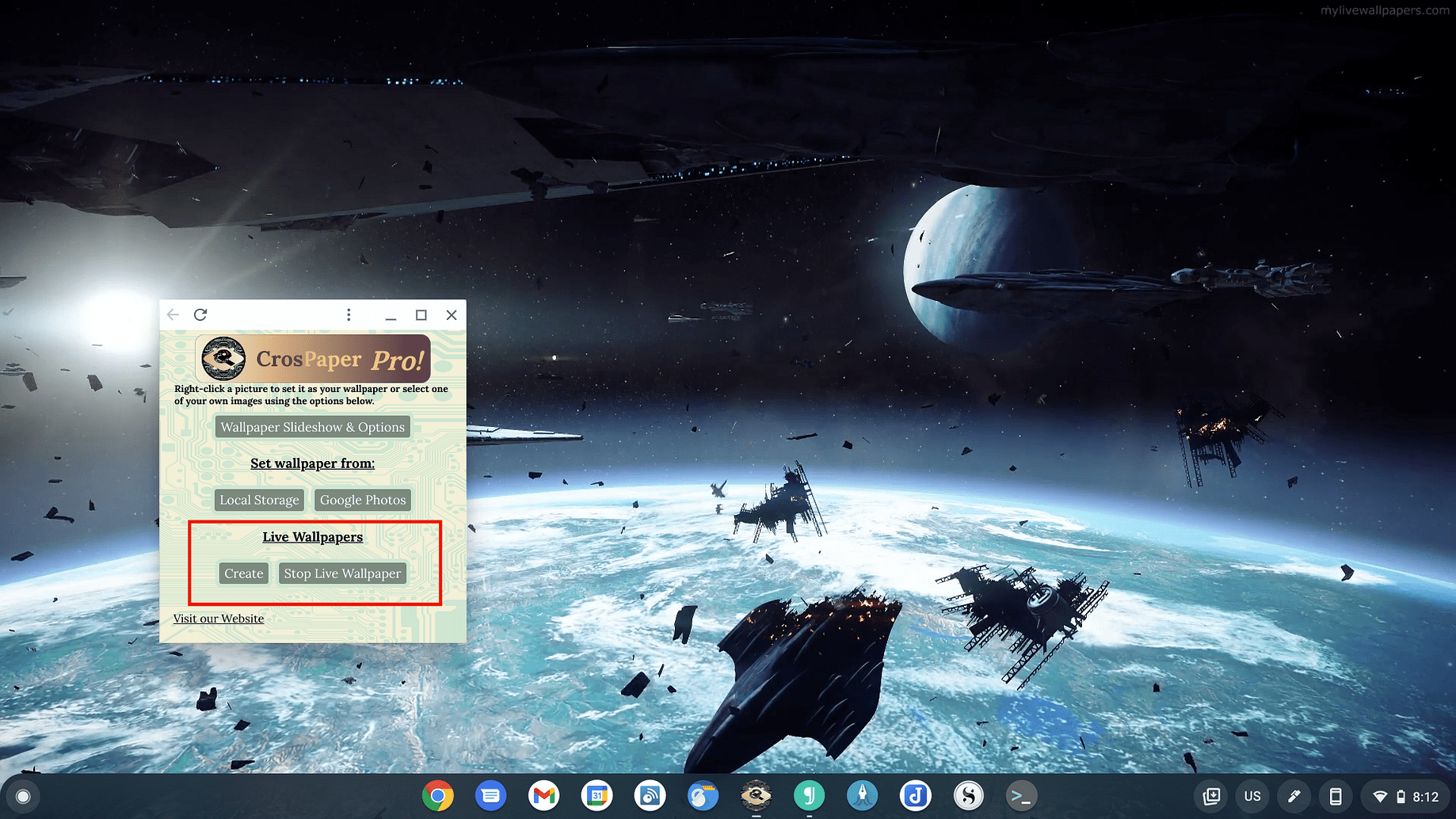The width and height of the screenshot is (1456, 819).
Task: Launch the Terminal app from the shelf
Action: coord(1021,795)
